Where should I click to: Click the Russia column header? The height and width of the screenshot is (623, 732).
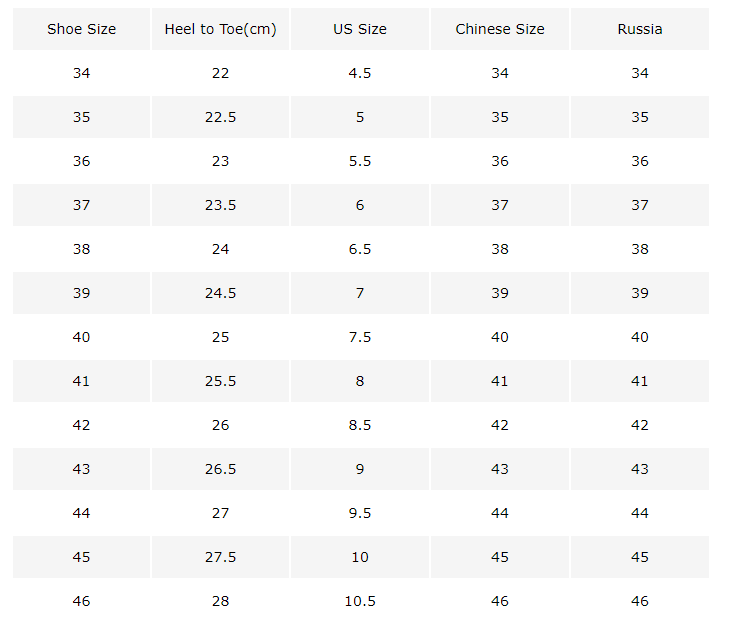tap(640, 29)
